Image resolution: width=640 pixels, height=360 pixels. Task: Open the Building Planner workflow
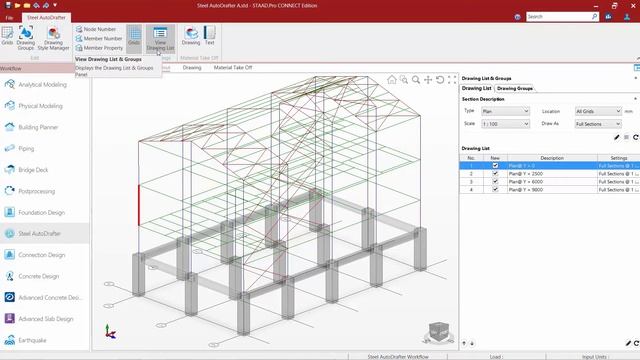[45, 127]
